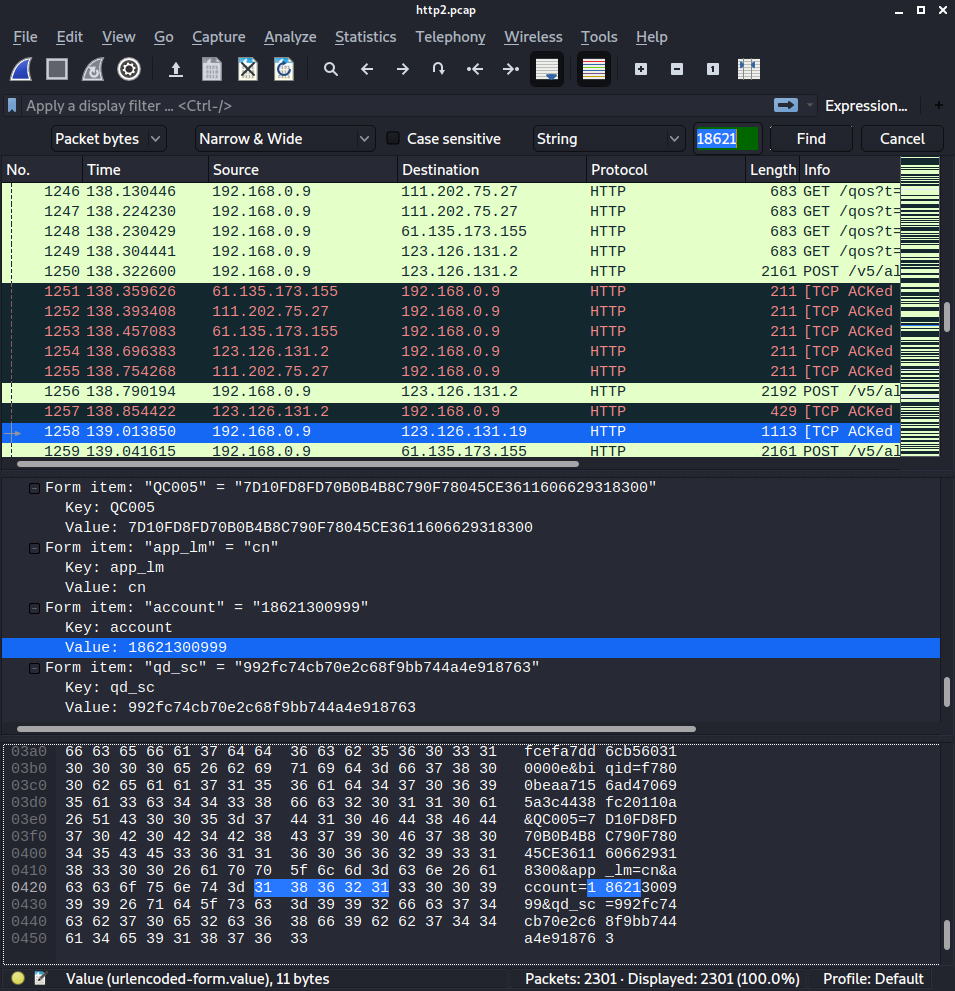Go back in packet history
The image size is (955, 991).
367,70
